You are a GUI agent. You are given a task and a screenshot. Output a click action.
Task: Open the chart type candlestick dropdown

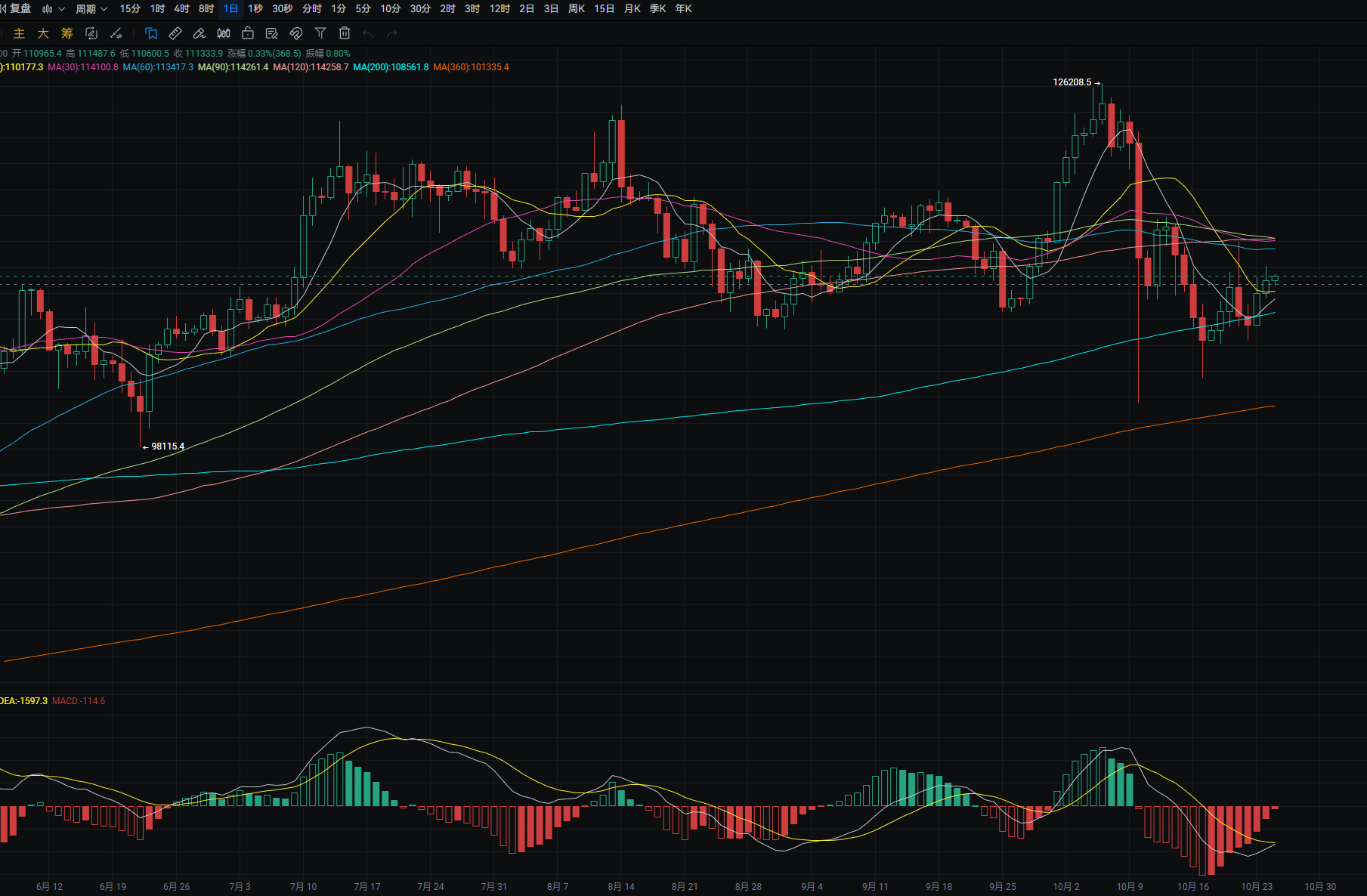(x=53, y=9)
